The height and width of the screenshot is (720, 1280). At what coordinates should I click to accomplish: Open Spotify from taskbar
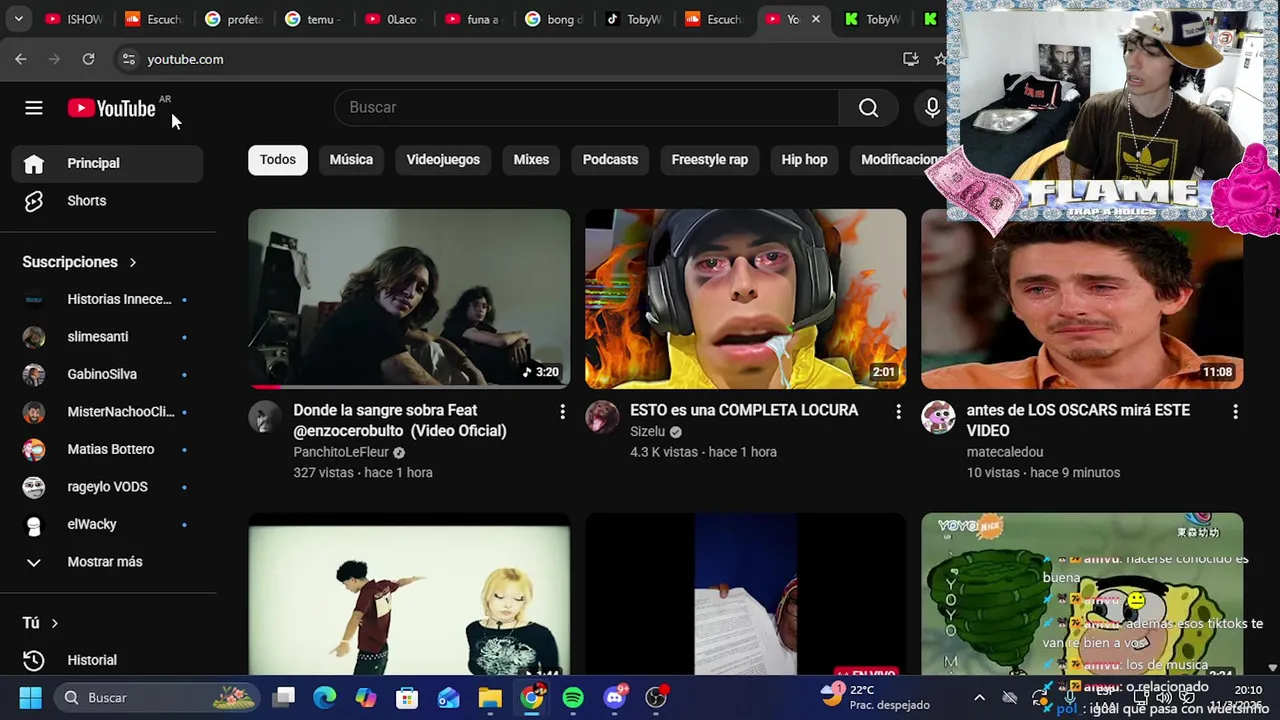coord(573,697)
